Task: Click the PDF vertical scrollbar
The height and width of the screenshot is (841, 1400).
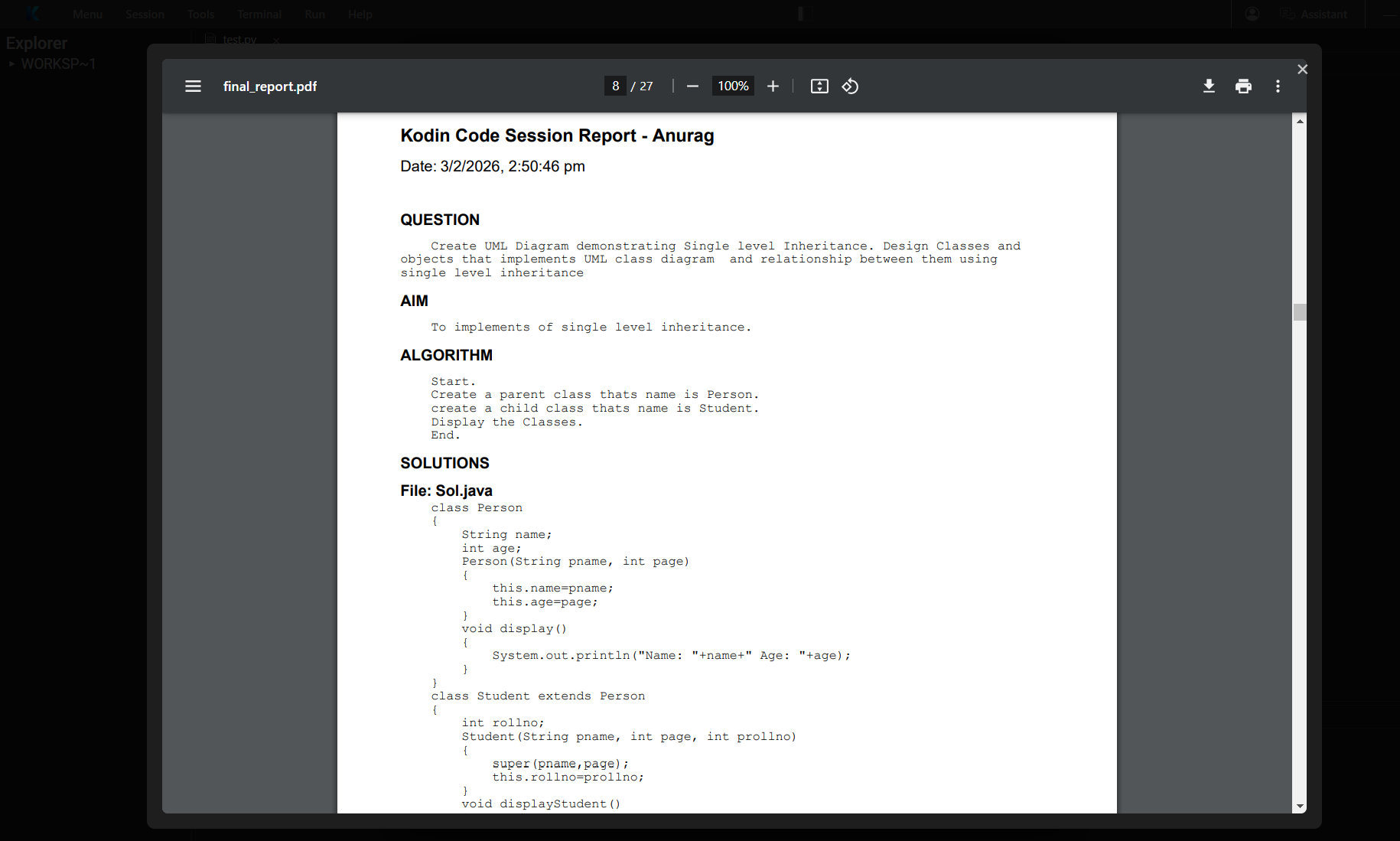Action: click(1299, 311)
